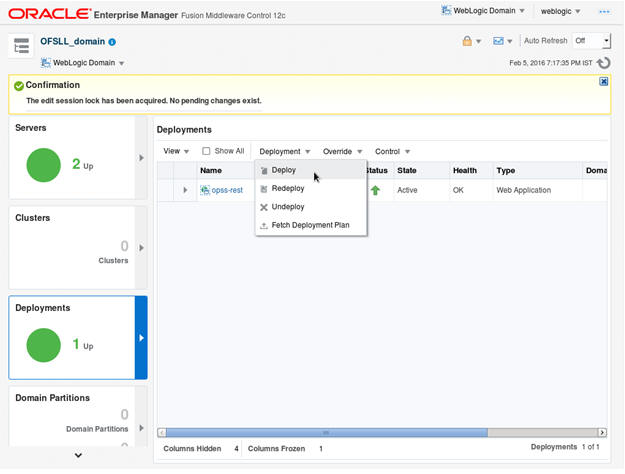Click WebLogic Domain icon under OFSLL_domain
Viewport: 625px width, 474px height.
click(x=46, y=63)
